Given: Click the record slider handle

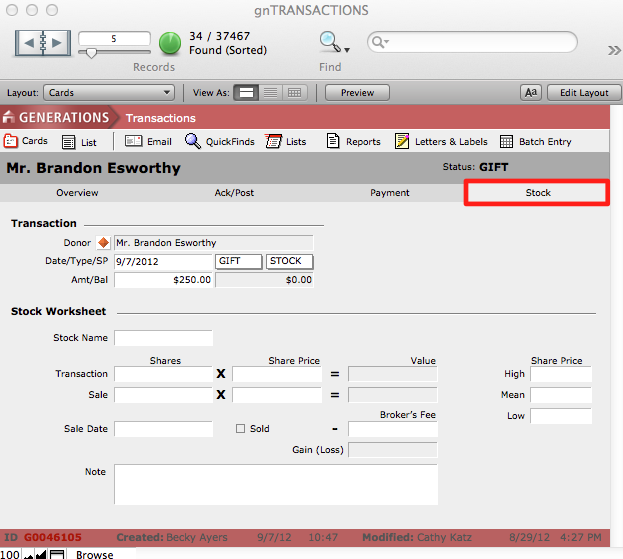Looking at the screenshot, I should pyautogui.click(x=91, y=55).
